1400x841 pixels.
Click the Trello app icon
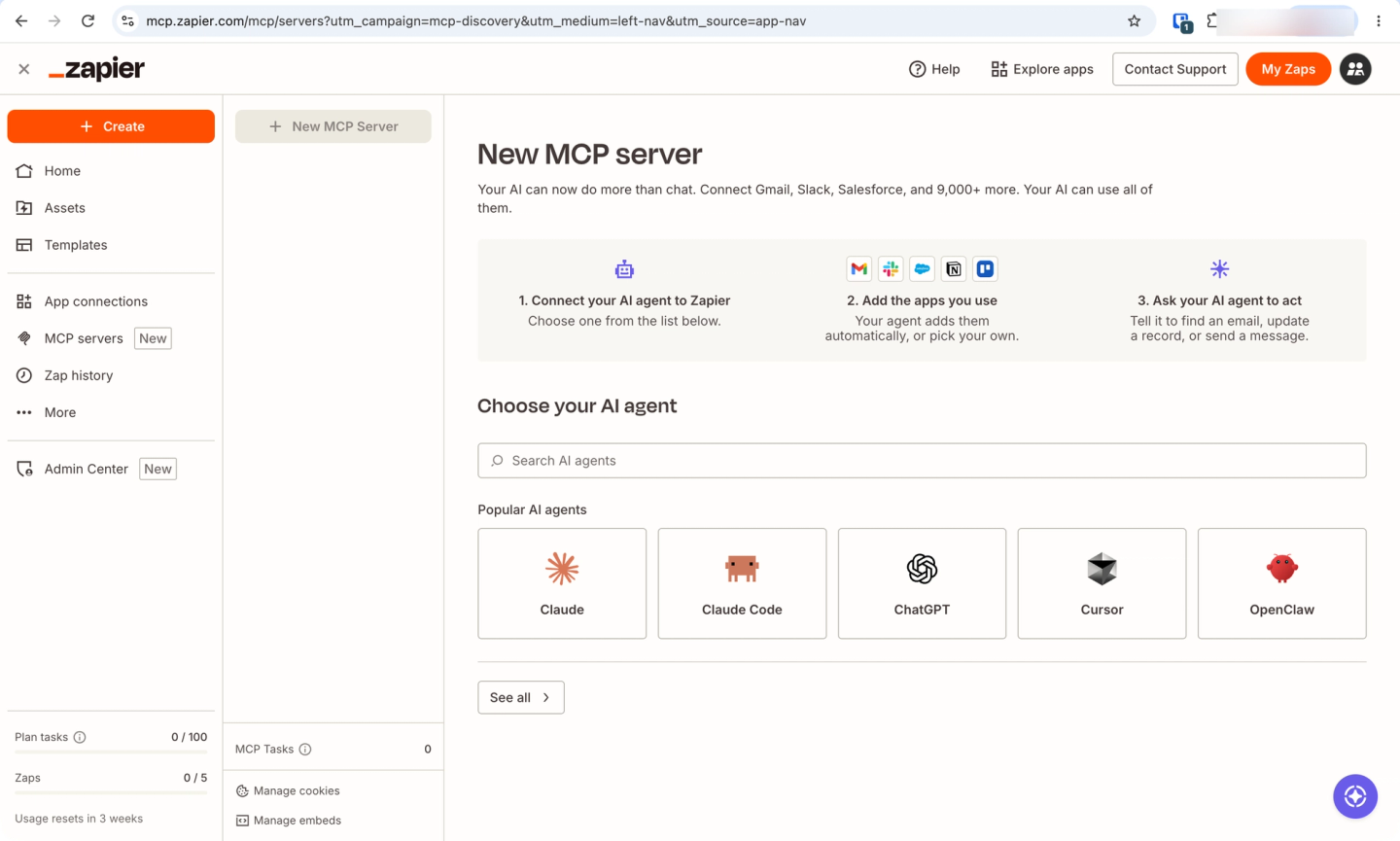985,269
